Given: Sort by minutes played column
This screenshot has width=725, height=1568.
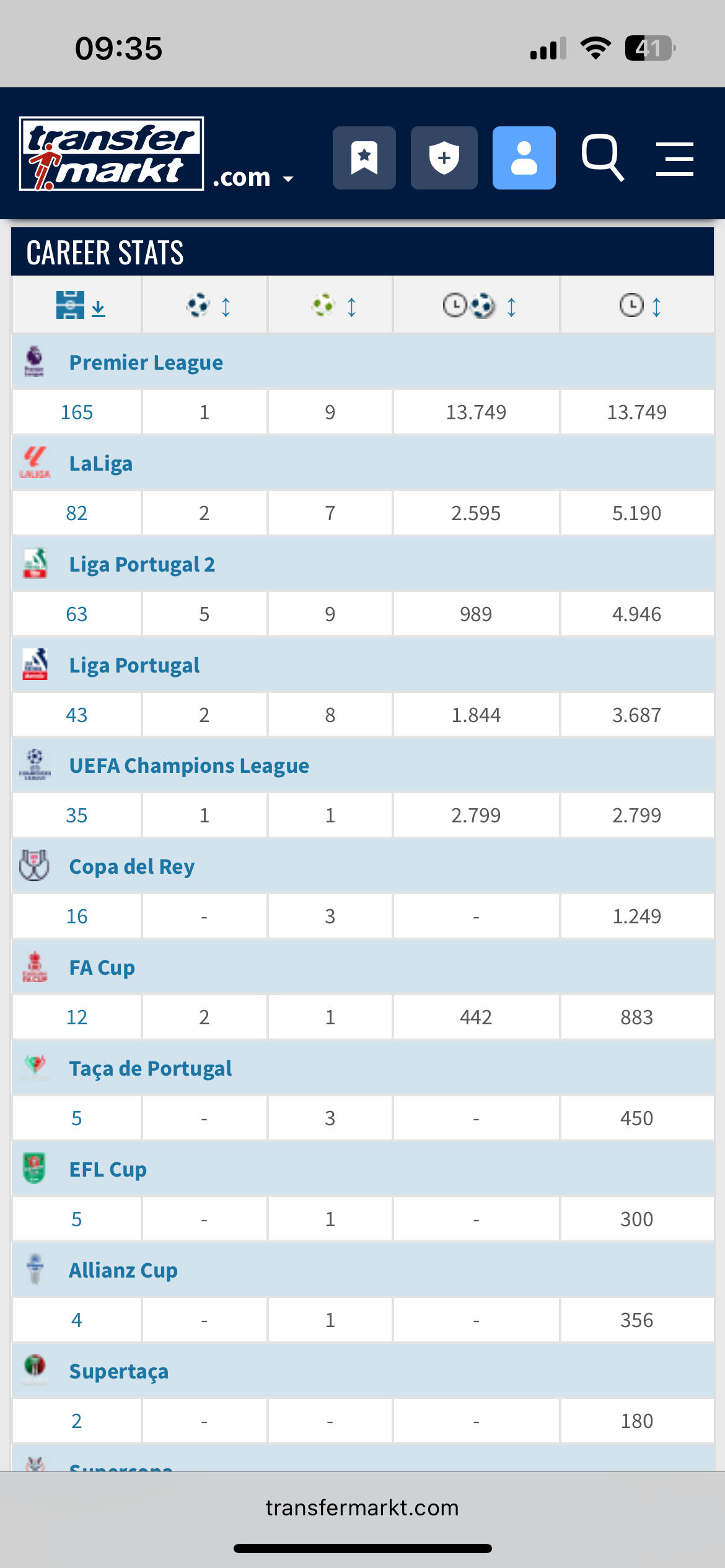Looking at the screenshot, I should tap(639, 306).
